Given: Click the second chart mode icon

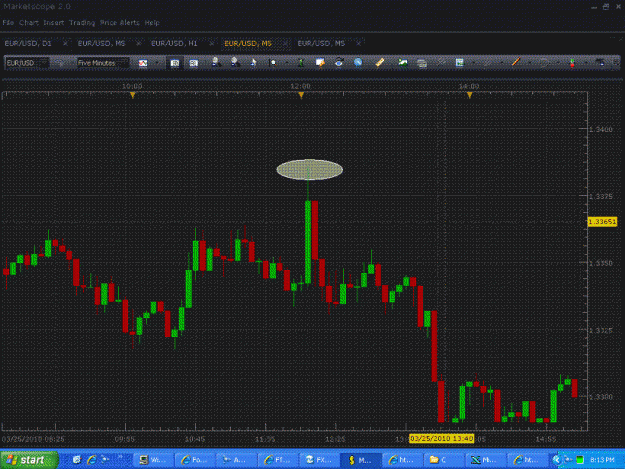Looking at the screenshot, I should (x=194, y=63).
